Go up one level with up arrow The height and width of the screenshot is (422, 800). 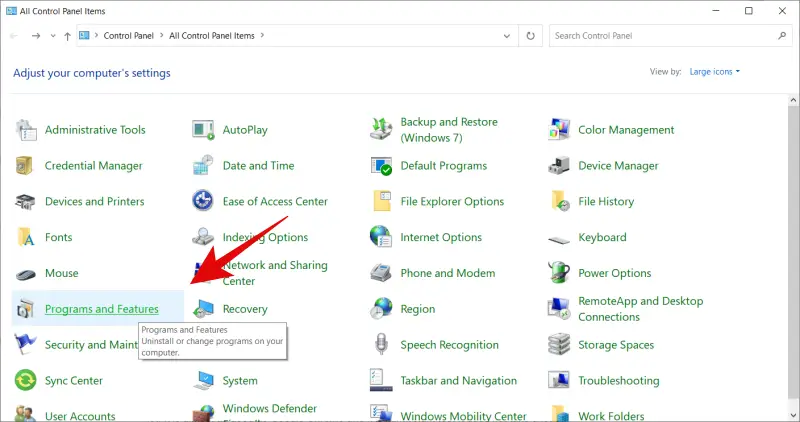[x=67, y=36]
